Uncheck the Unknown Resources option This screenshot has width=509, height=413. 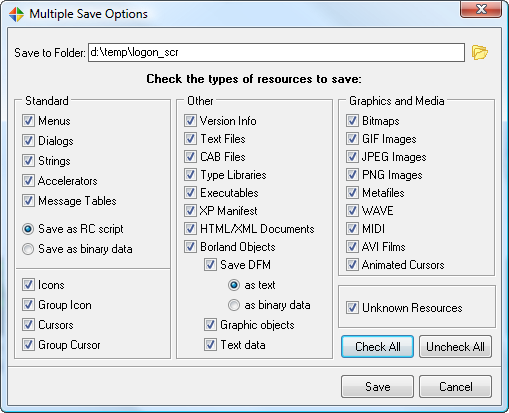point(352,308)
